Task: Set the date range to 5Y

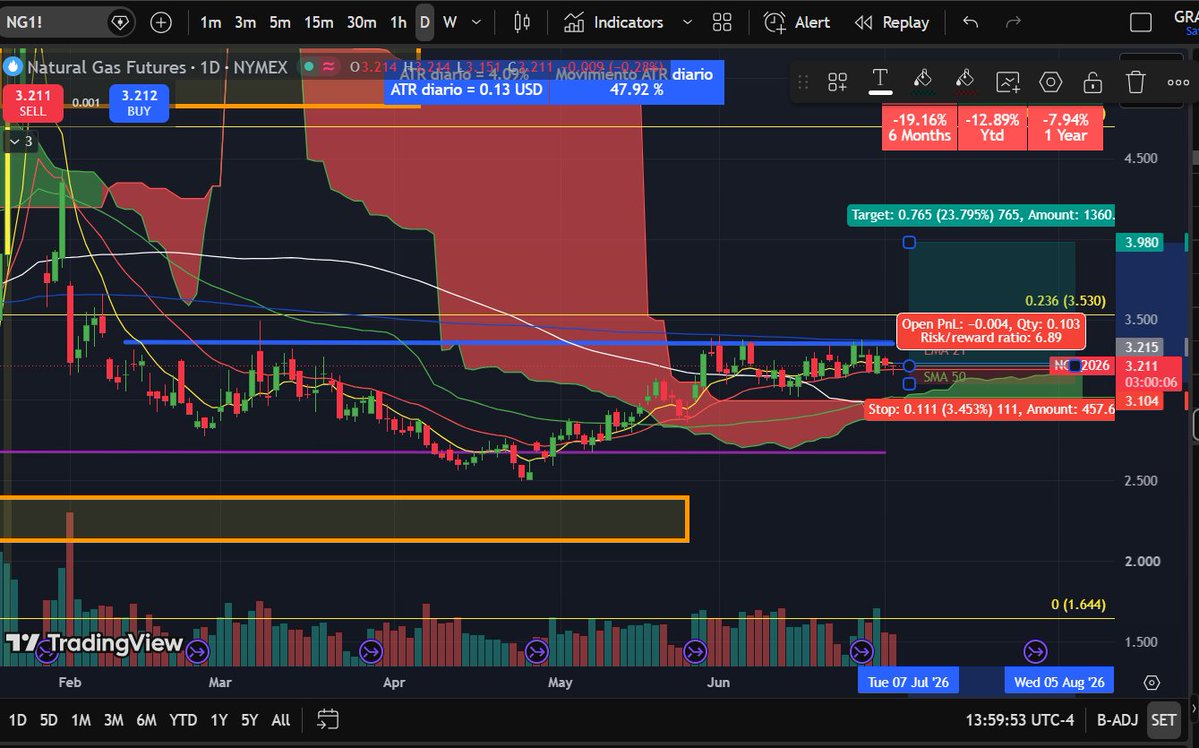Action: 249,720
